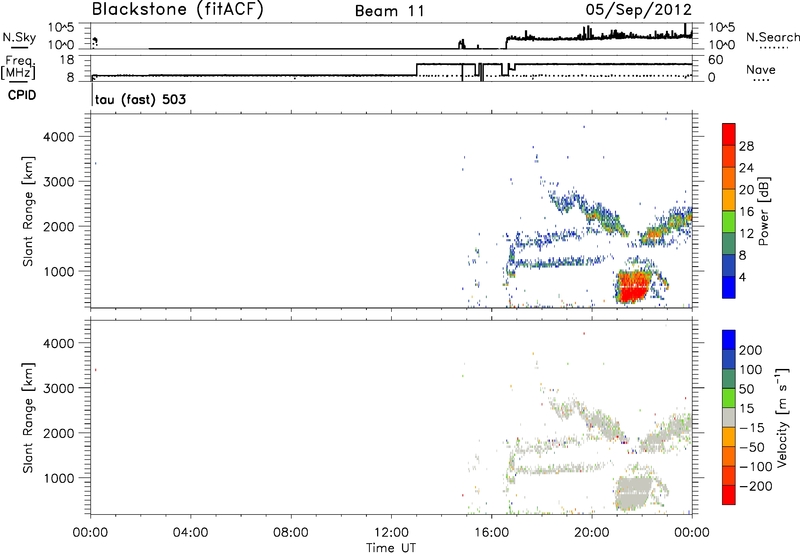Screen dimensions: 800x554
Task: Click the '20:00' time axis tick label
Action: tap(591, 533)
